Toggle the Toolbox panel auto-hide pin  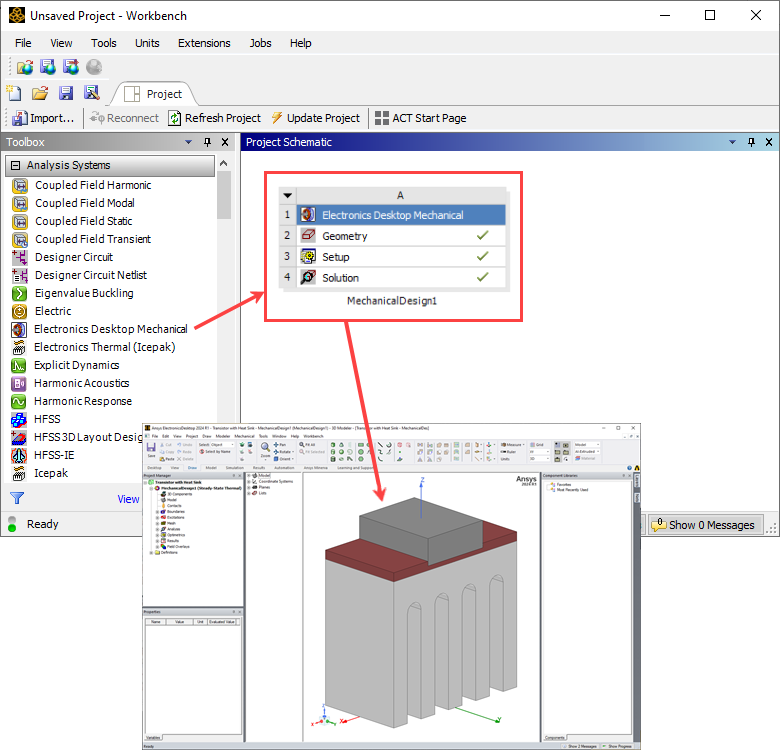point(208,142)
